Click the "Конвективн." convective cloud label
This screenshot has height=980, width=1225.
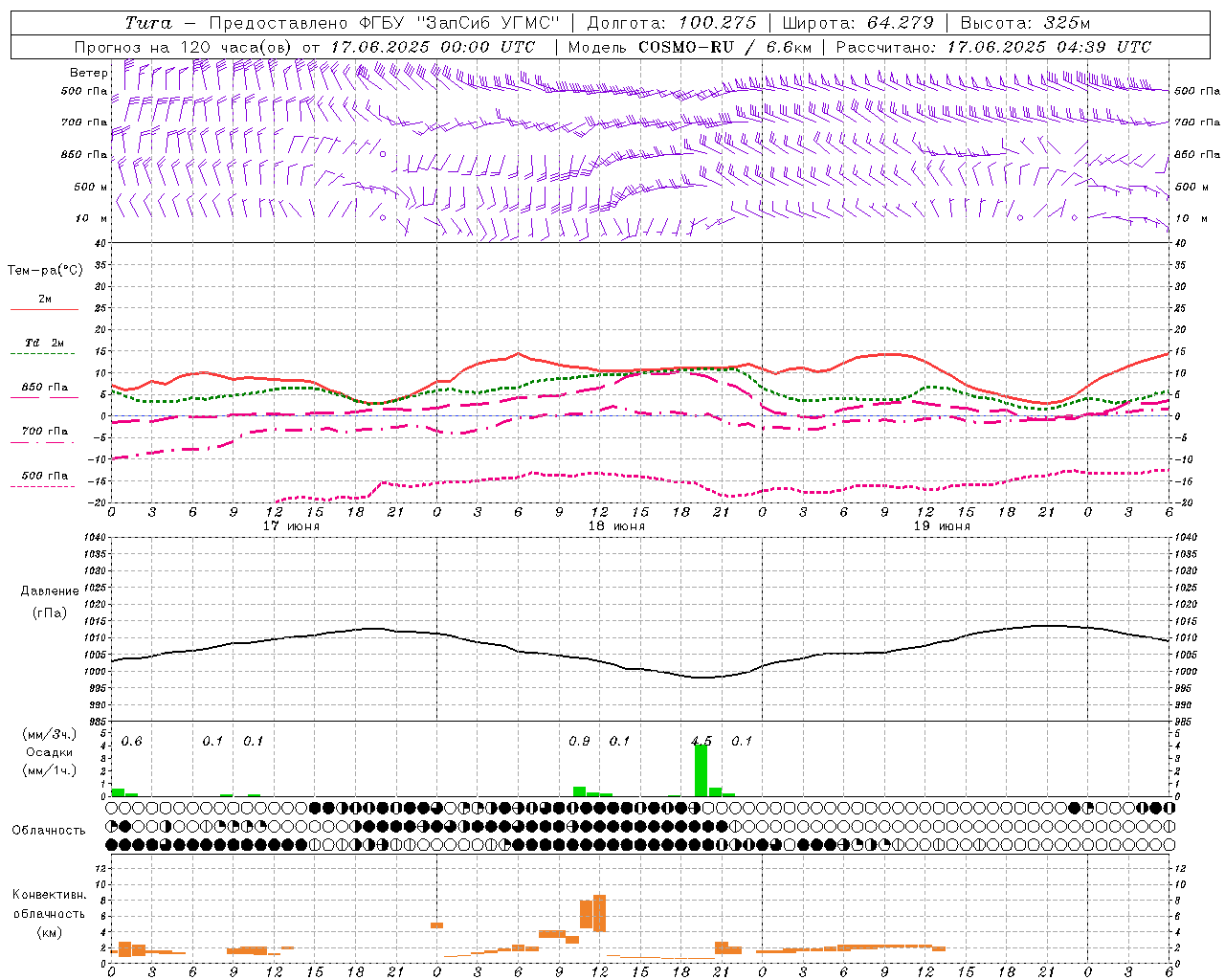(x=49, y=895)
